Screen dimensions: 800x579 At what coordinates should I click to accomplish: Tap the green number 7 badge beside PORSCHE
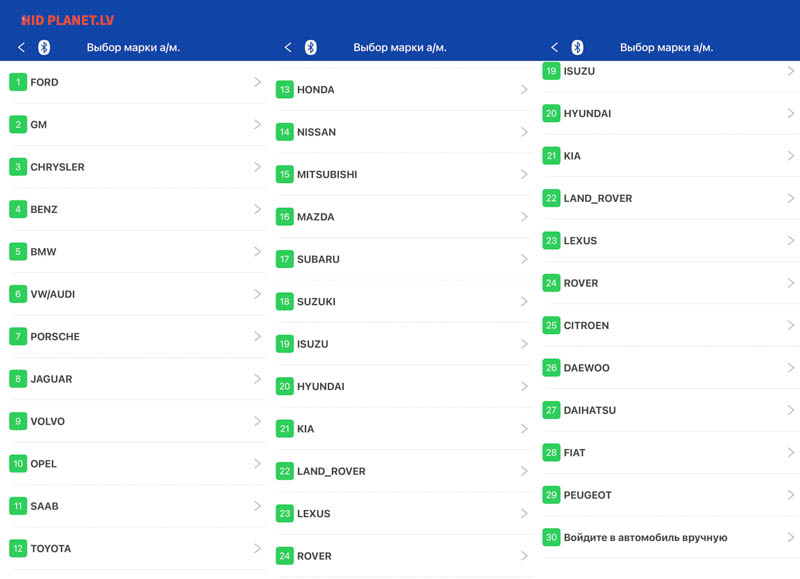tap(18, 337)
